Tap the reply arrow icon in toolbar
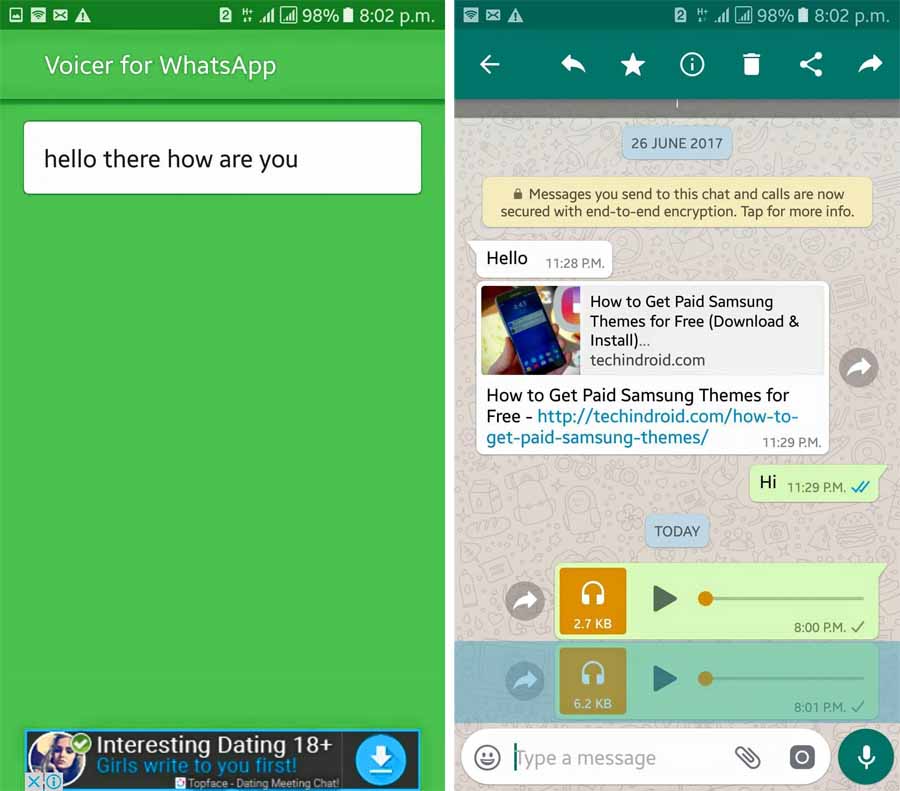 click(x=573, y=64)
